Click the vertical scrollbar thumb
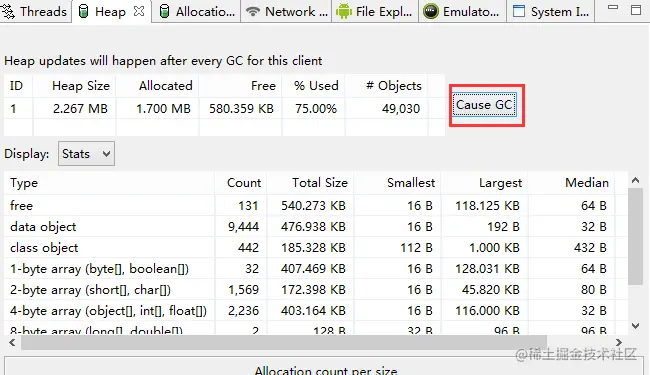The width and height of the screenshot is (650, 375). (x=635, y=236)
